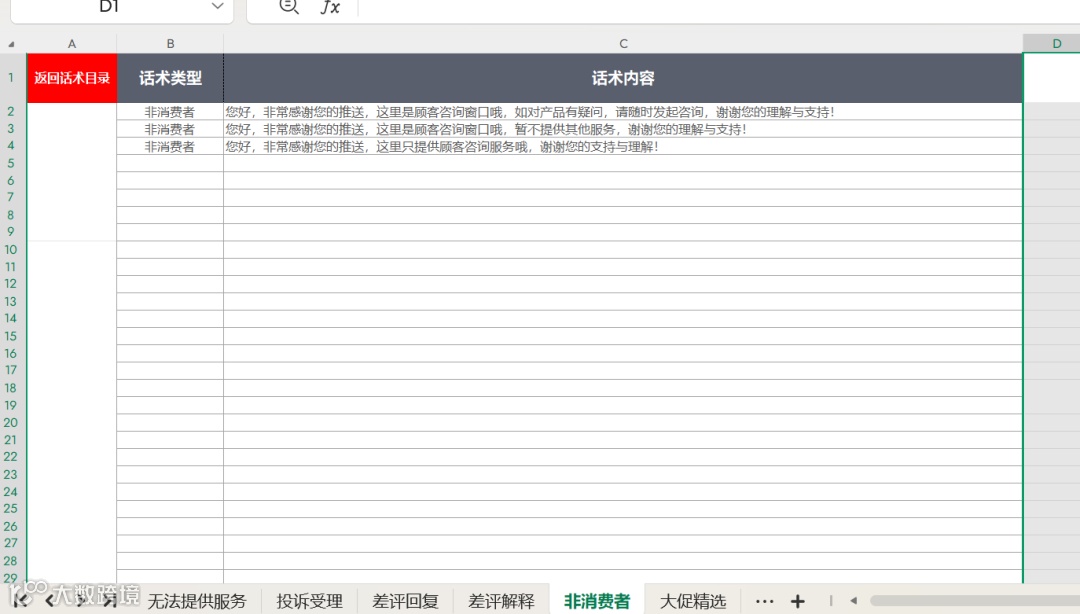Switch to the 无法提供服务 sheet tab

pos(197,601)
